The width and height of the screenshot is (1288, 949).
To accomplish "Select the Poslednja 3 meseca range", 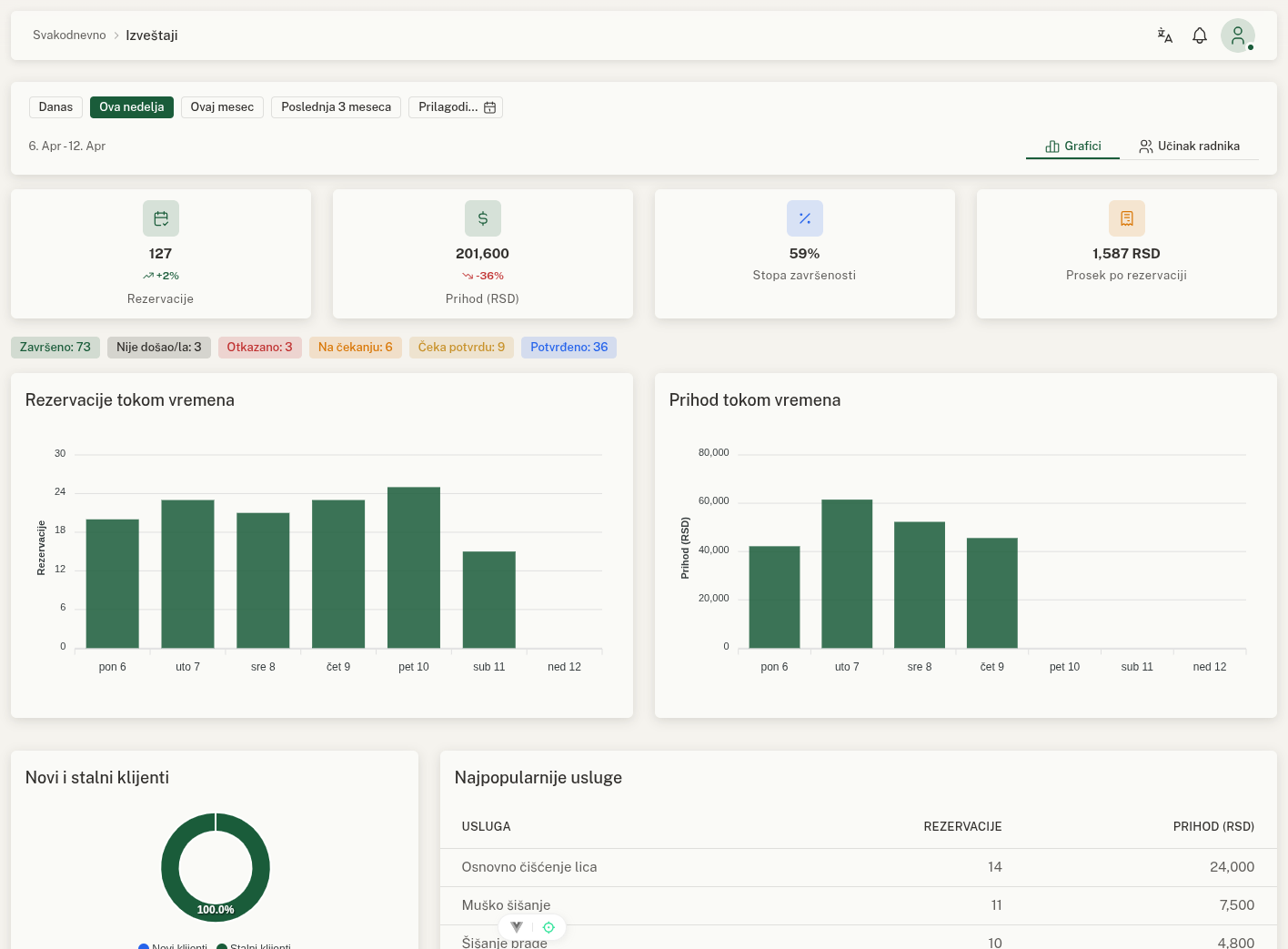I will pos(336,107).
